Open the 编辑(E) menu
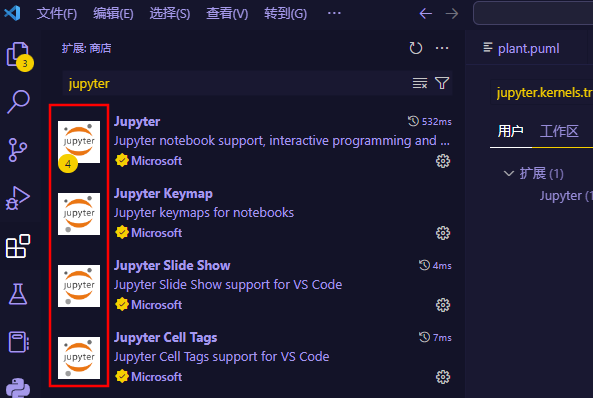Screen dimensions: 593x398 tap(113, 14)
